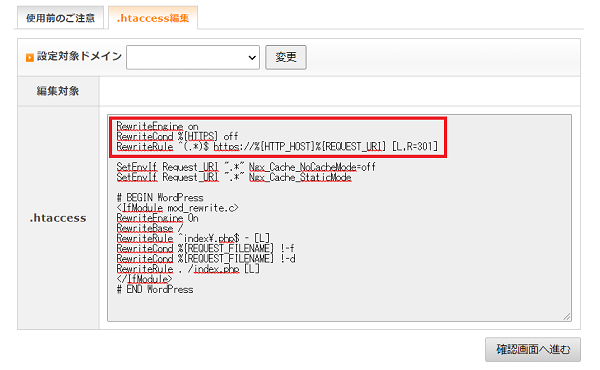600x370 pixels.
Task: Click the textarea resize handle corner
Action: [x=567, y=316]
